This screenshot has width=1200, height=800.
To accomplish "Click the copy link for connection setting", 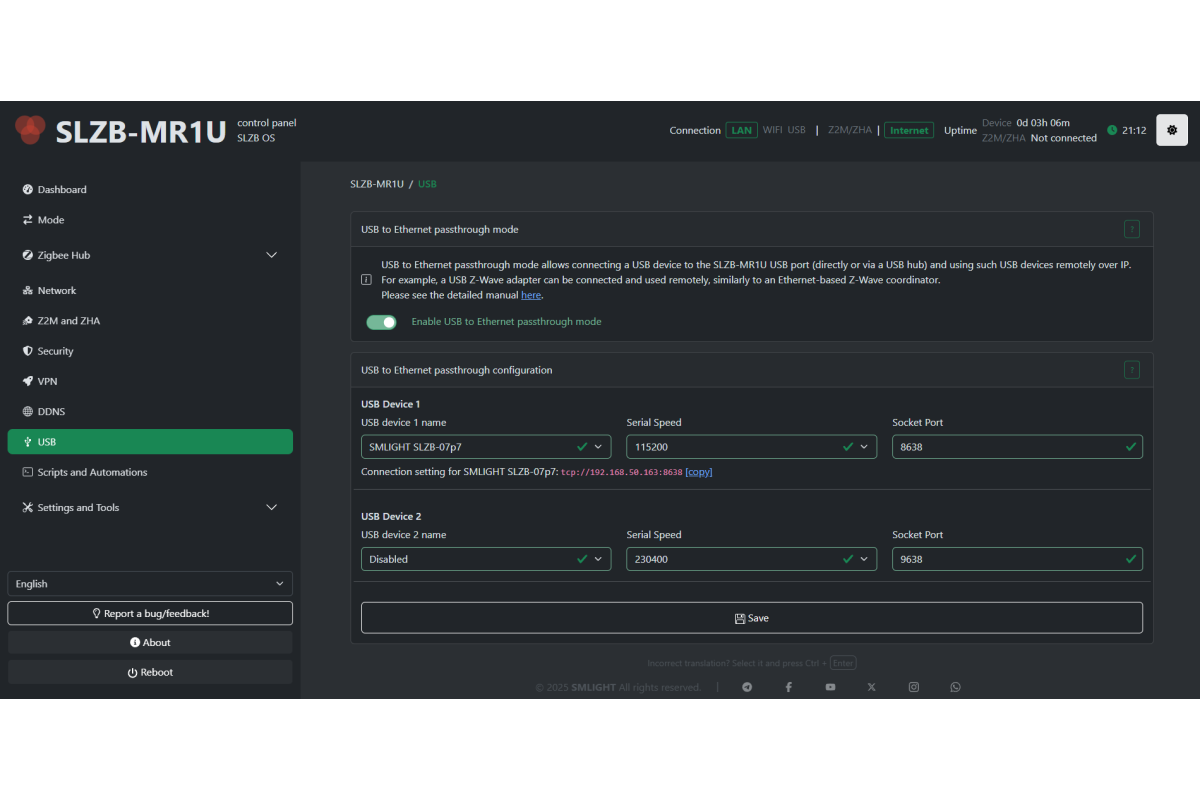I will [x=698, y=472].
